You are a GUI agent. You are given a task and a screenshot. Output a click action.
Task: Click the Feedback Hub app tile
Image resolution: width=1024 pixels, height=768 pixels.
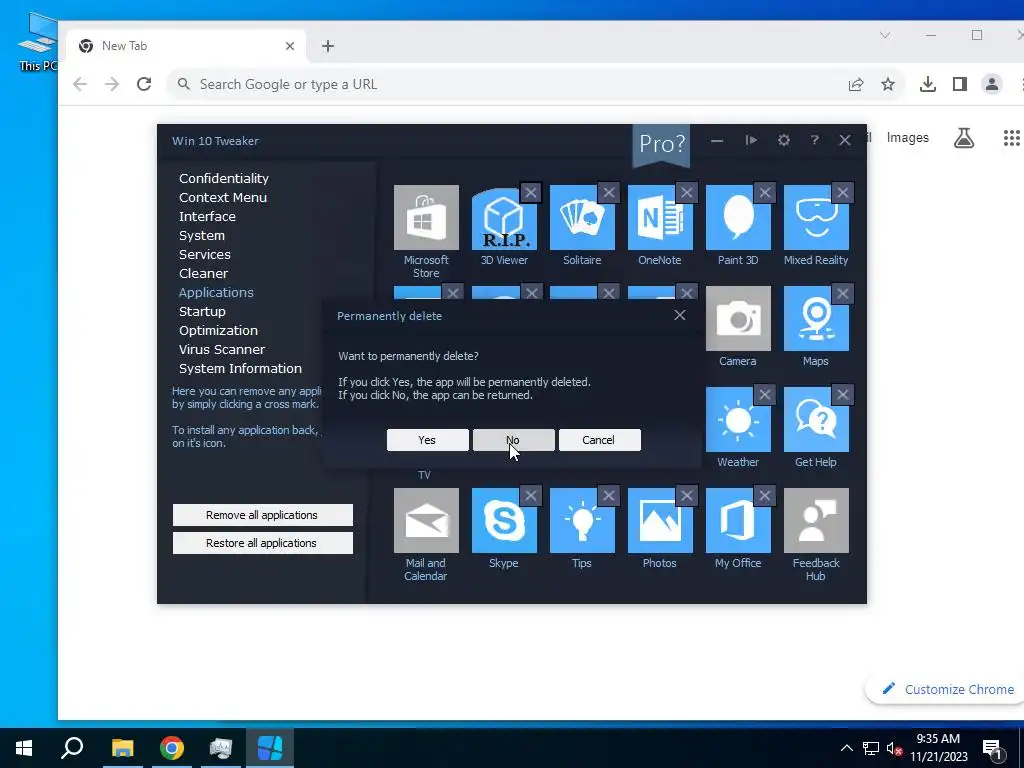pyautogui.click(x=816, y=520)
